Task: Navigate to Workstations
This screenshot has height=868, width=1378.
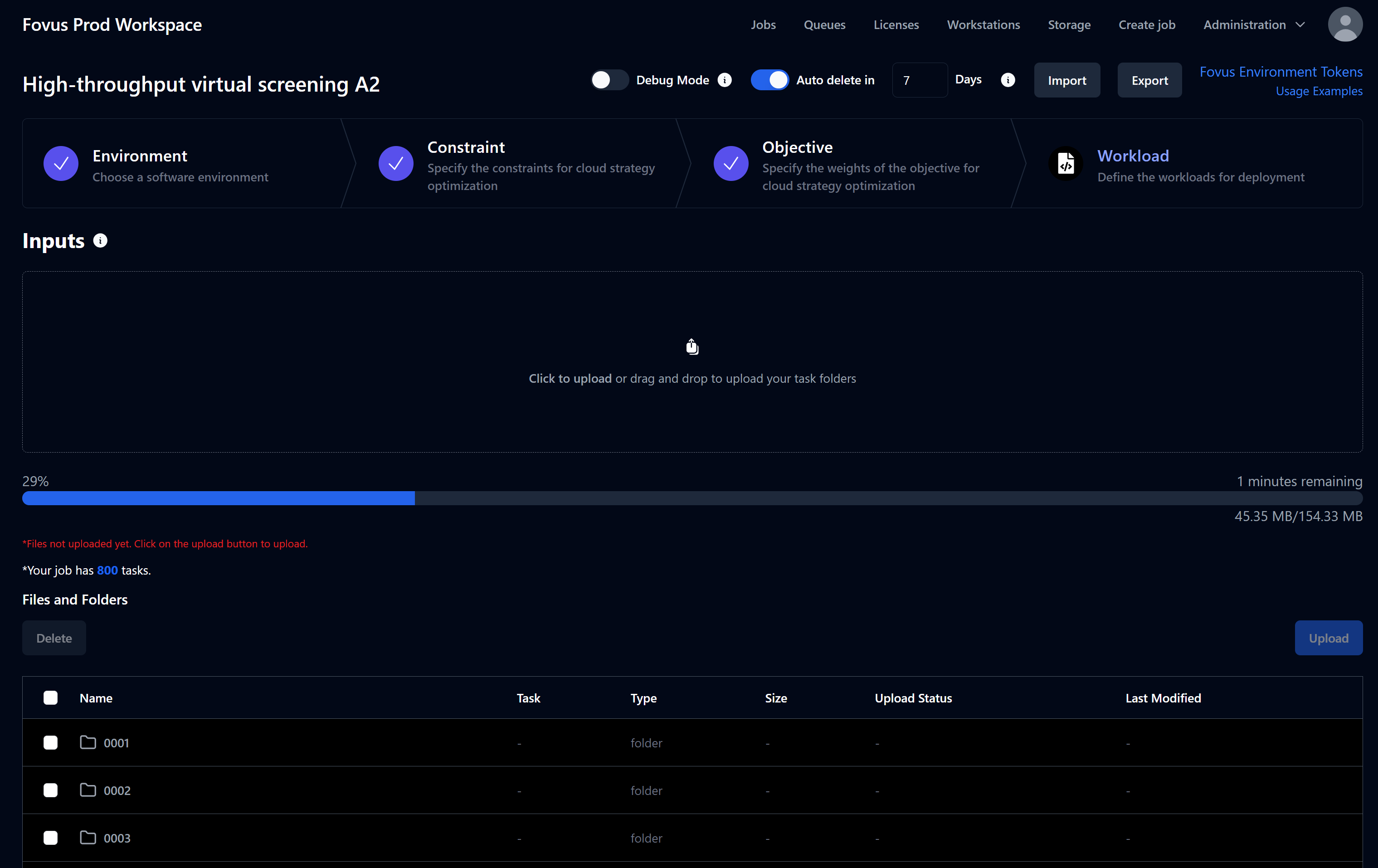Action: 983,24
